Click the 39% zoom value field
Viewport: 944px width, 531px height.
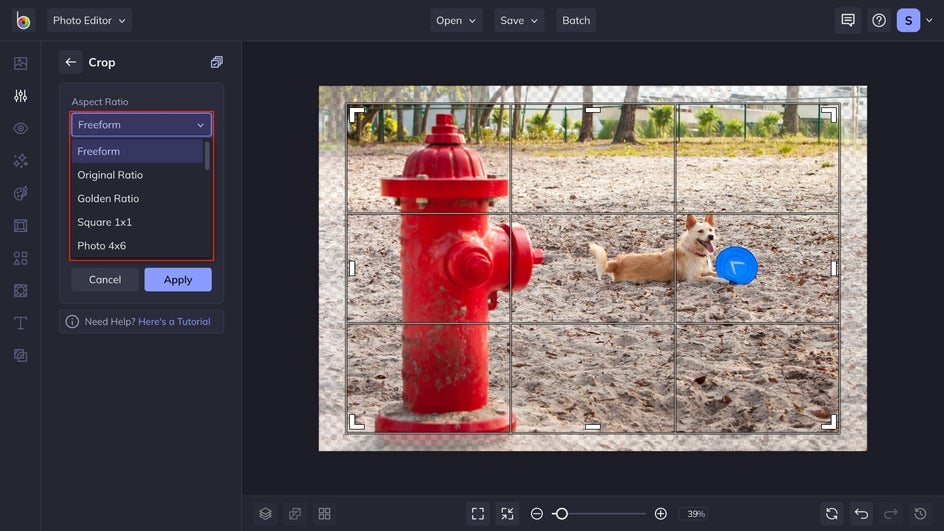click(696, 514)
